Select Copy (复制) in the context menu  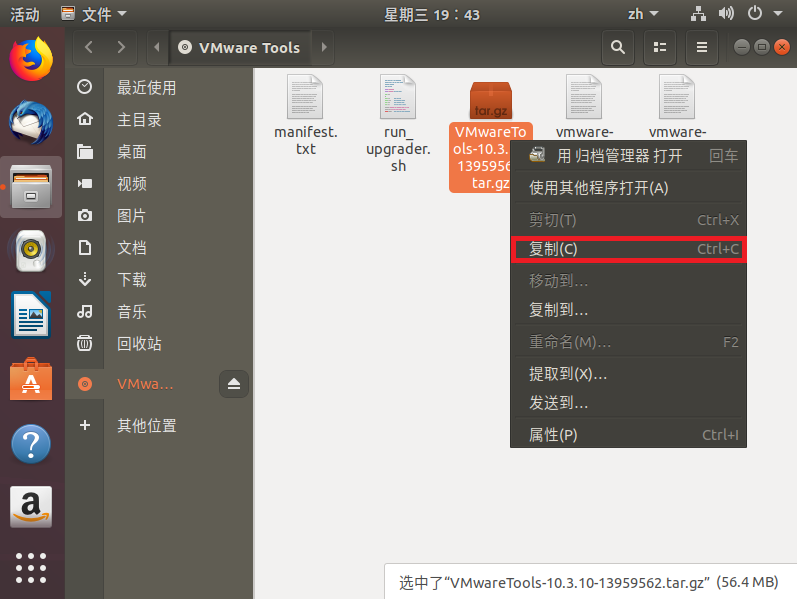(553, 249)
